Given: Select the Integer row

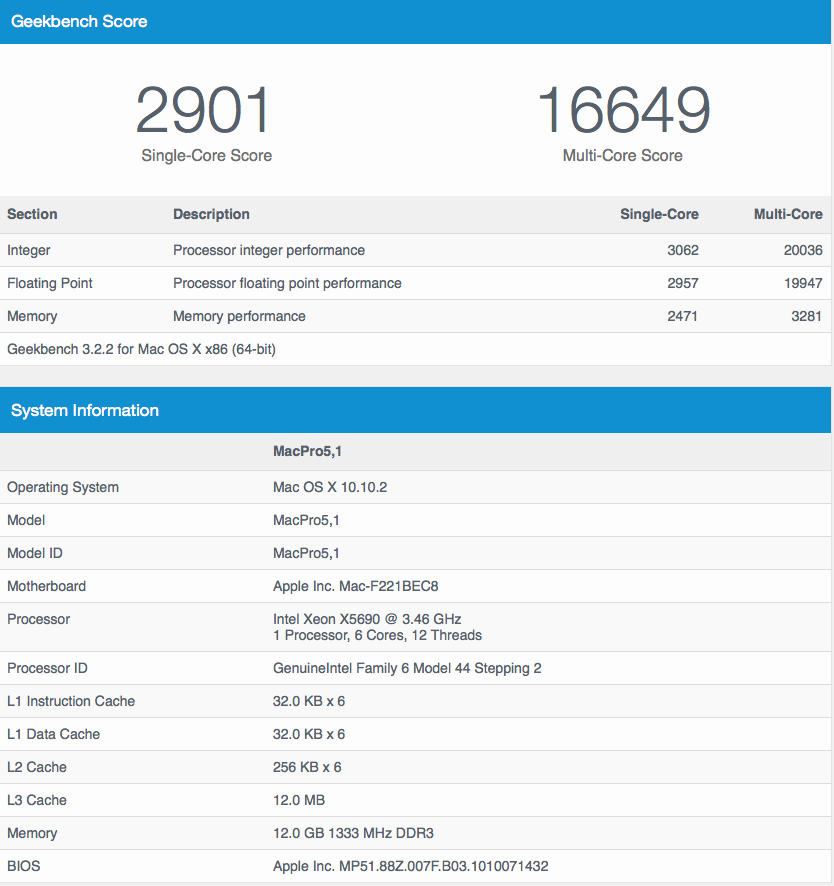Looking at the screenshot, I should 415,250.
